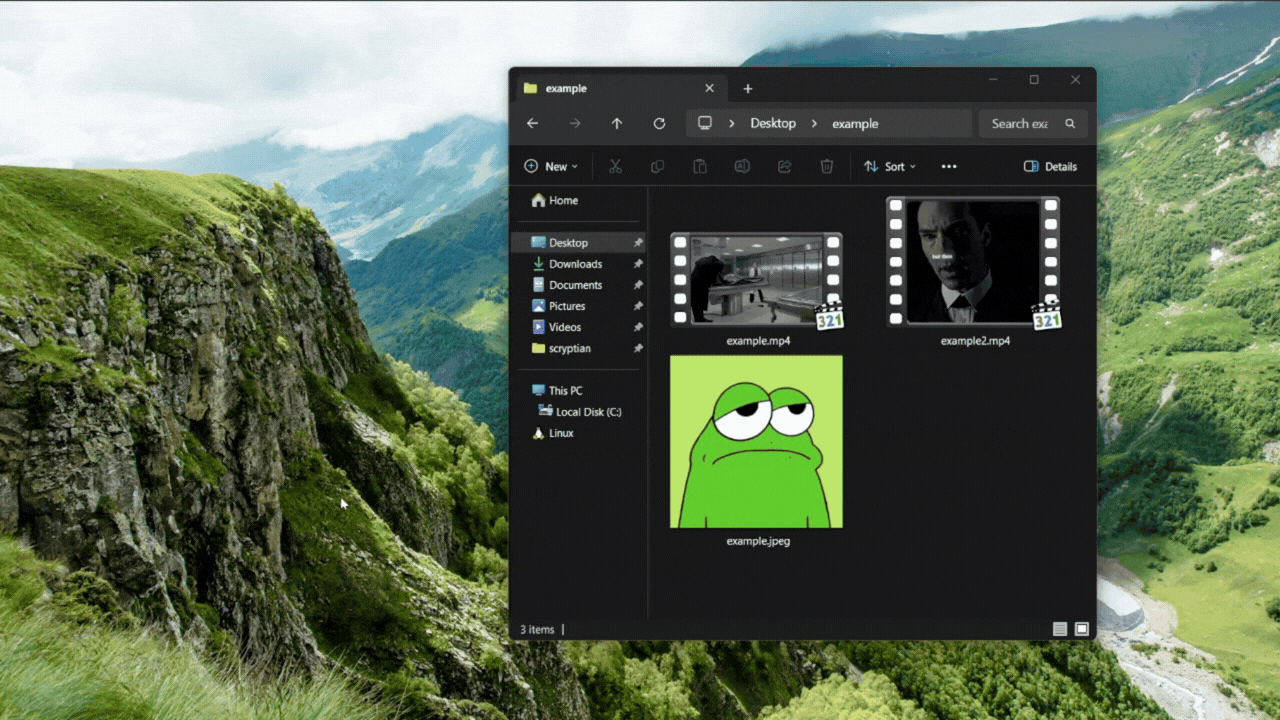Click the Rename icon in the toolbar
The image size is (1280, 720).
pyautogui.click(x=742, y=167)
